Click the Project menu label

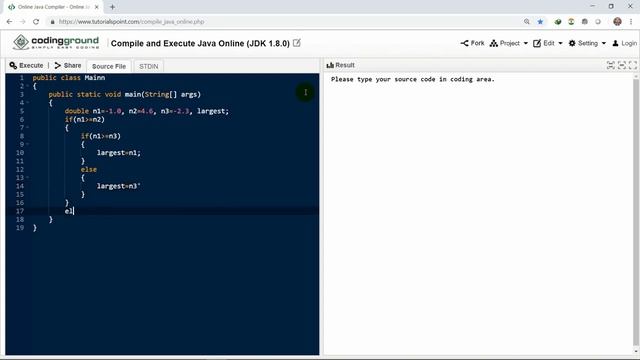510,43
